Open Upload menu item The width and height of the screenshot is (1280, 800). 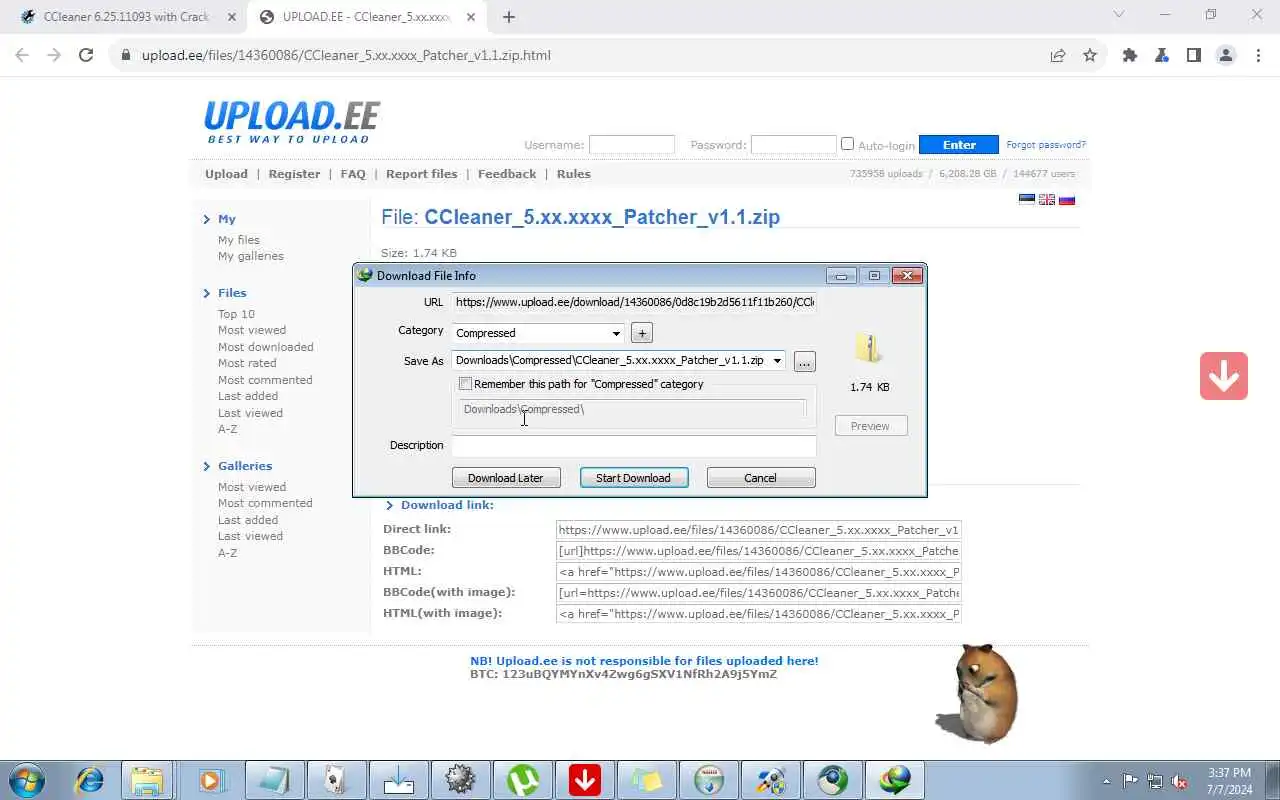[x=226, y=174]
